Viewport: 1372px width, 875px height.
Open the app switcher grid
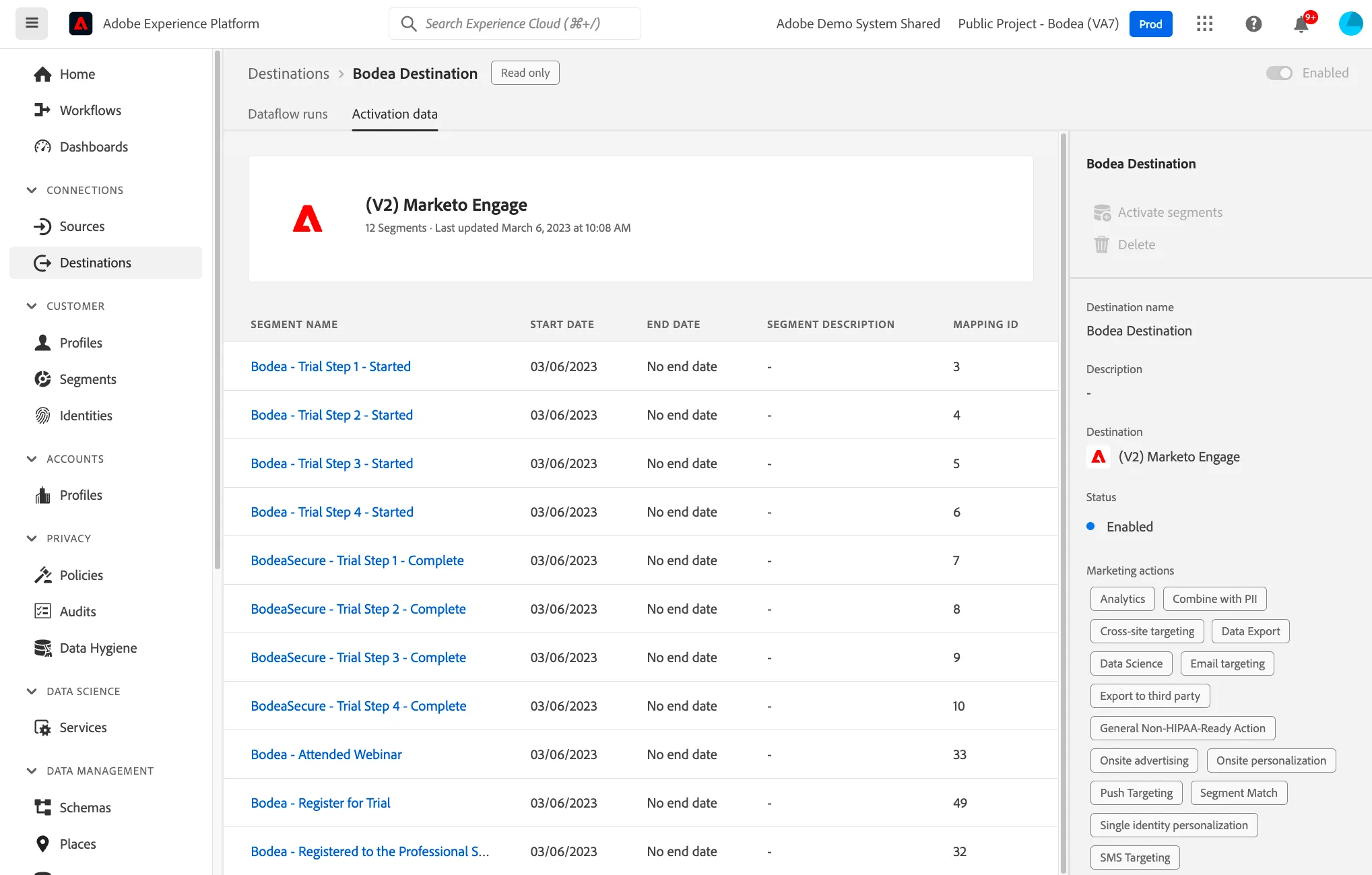point(1204,24)
